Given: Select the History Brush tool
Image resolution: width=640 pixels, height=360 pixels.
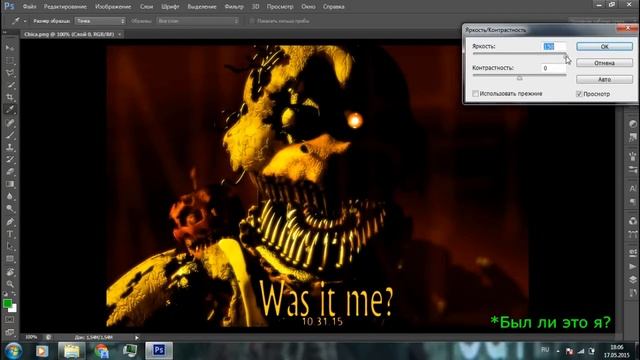Looking at the screenshot, I should pos(10,159).
